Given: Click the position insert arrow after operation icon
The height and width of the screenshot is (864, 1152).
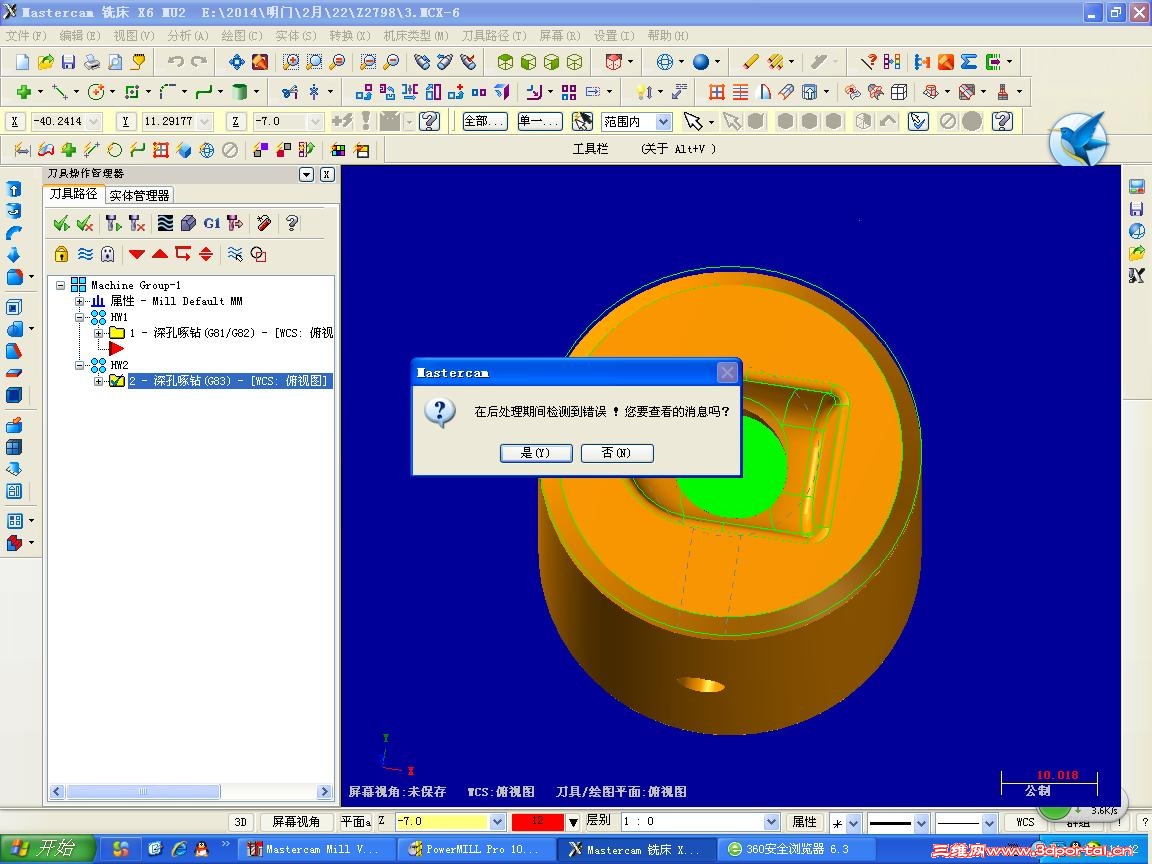Looking at the screenshot, I should (x=183, y=254).
